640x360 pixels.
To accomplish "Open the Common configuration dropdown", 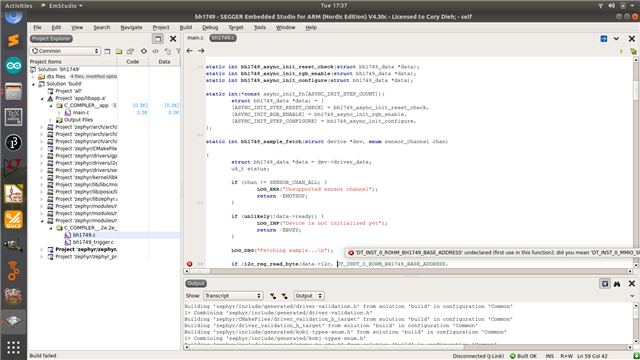I will click(x=65, y=51).
